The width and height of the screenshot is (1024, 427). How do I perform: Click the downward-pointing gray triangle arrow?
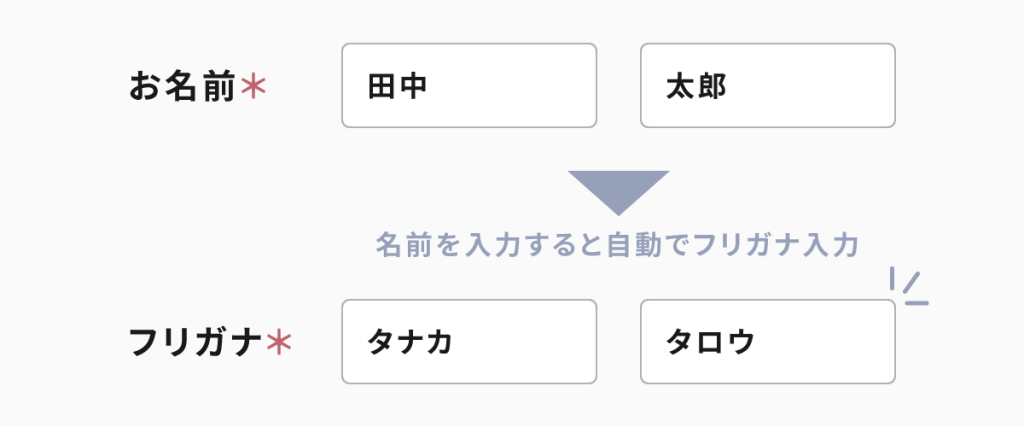618,190
